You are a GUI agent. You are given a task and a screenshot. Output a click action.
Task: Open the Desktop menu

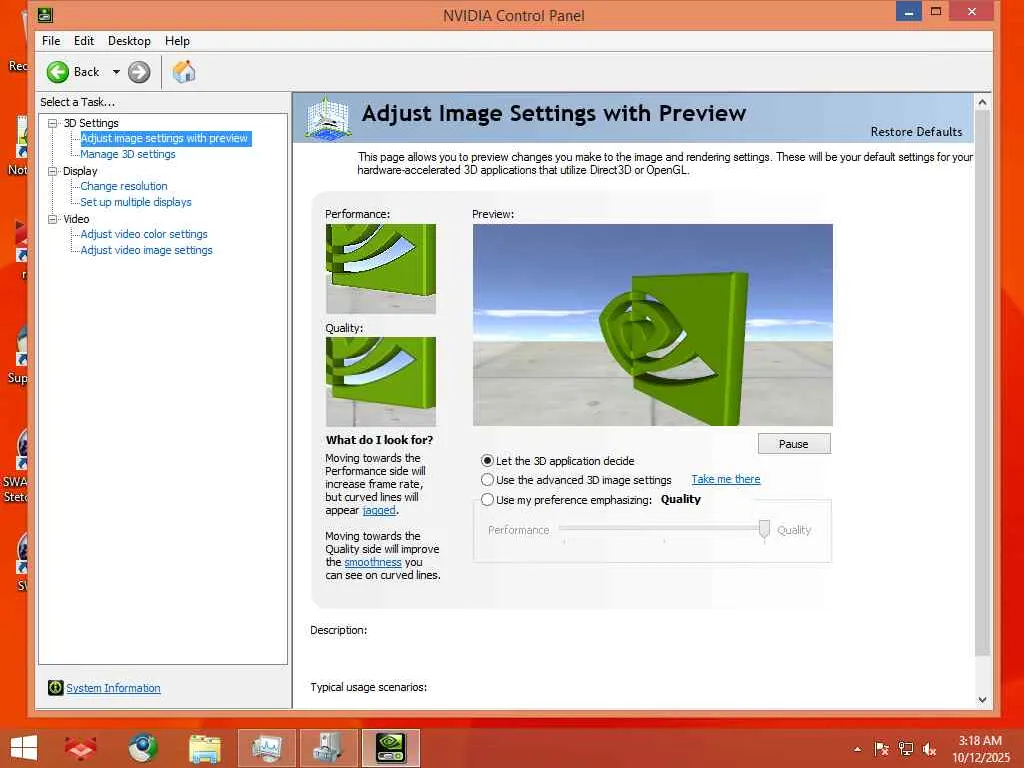[129, 40]
